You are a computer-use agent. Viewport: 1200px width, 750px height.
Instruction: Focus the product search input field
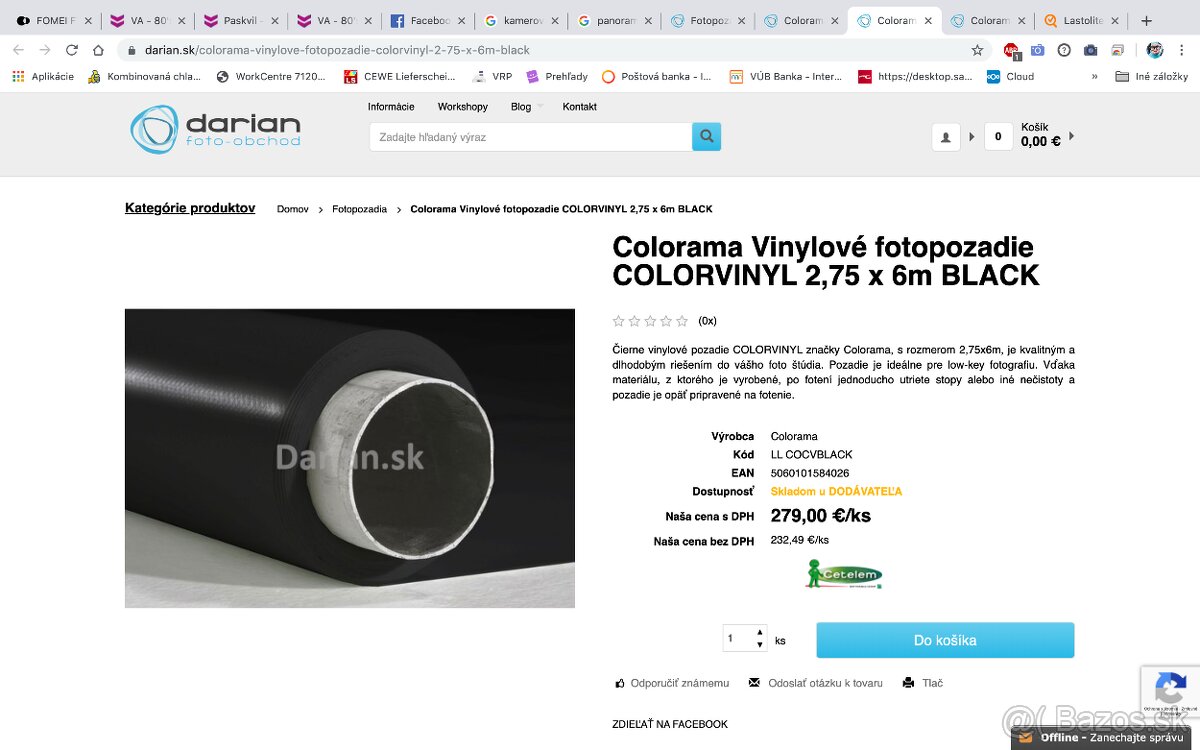click(x=530, y=137)
